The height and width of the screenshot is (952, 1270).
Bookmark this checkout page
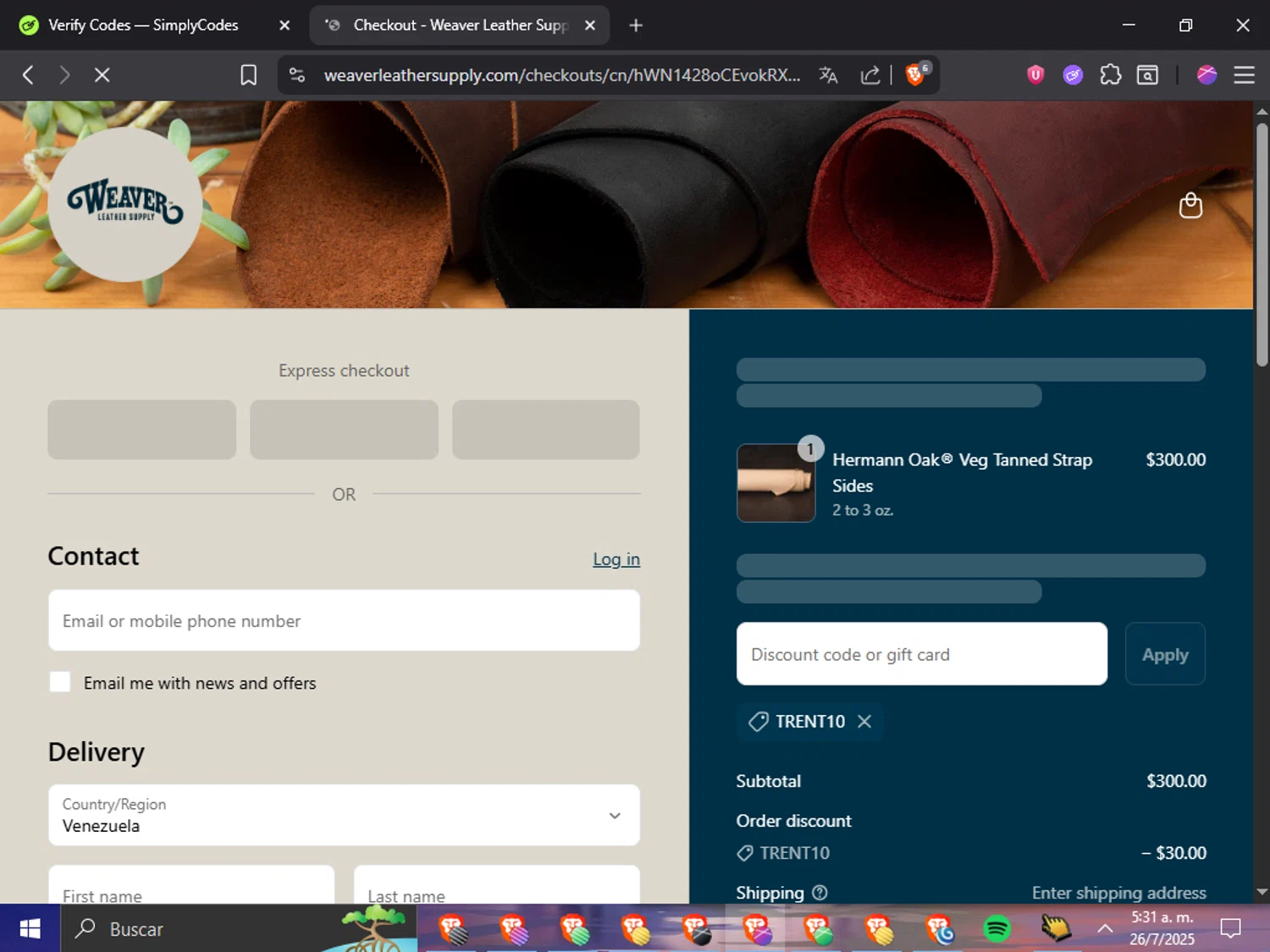(248, 75)
